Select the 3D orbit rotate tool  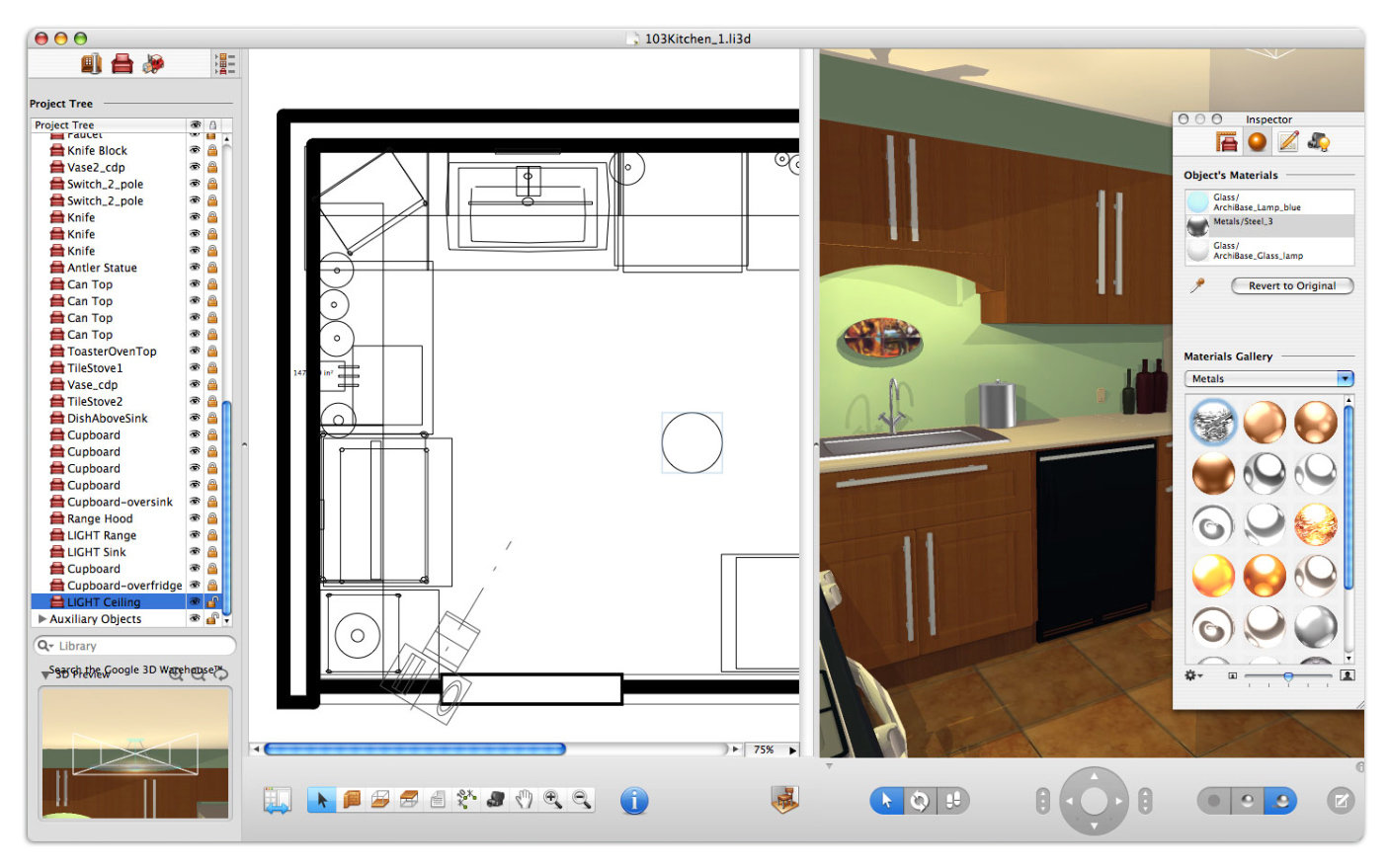(x=920, y=801)
